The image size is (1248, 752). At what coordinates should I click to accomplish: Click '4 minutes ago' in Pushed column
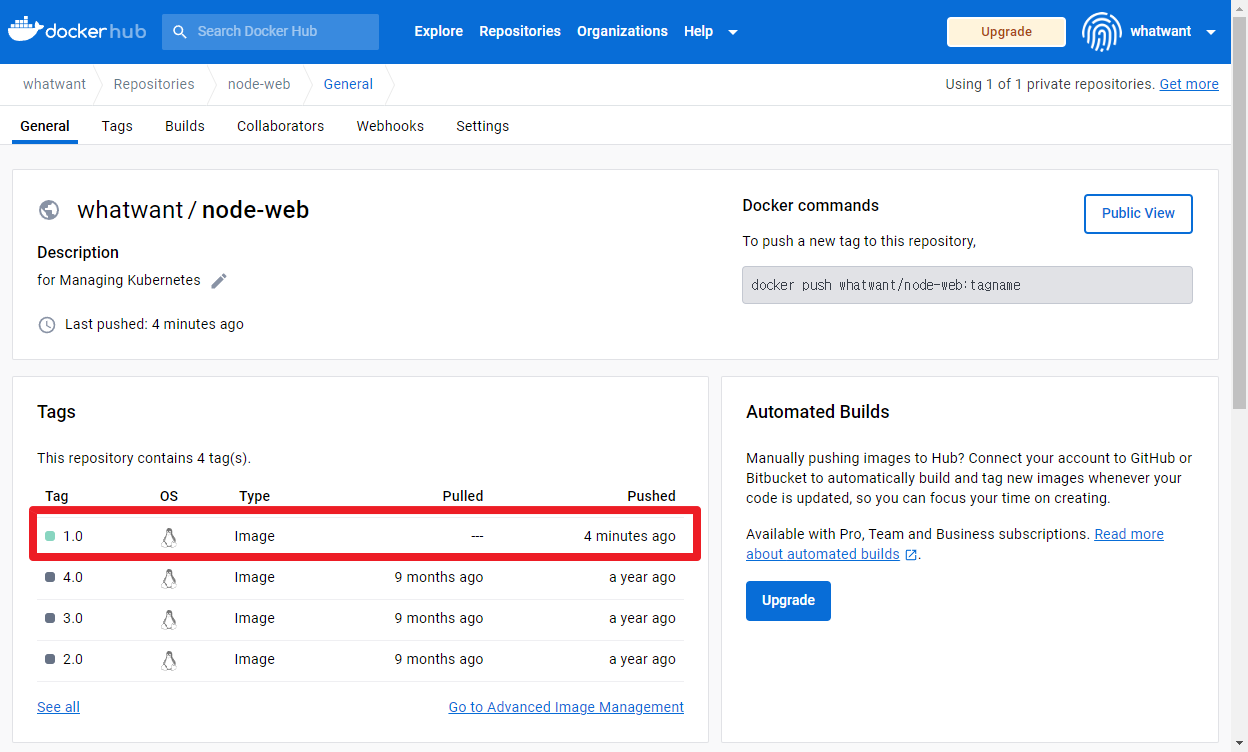[630, 536]
